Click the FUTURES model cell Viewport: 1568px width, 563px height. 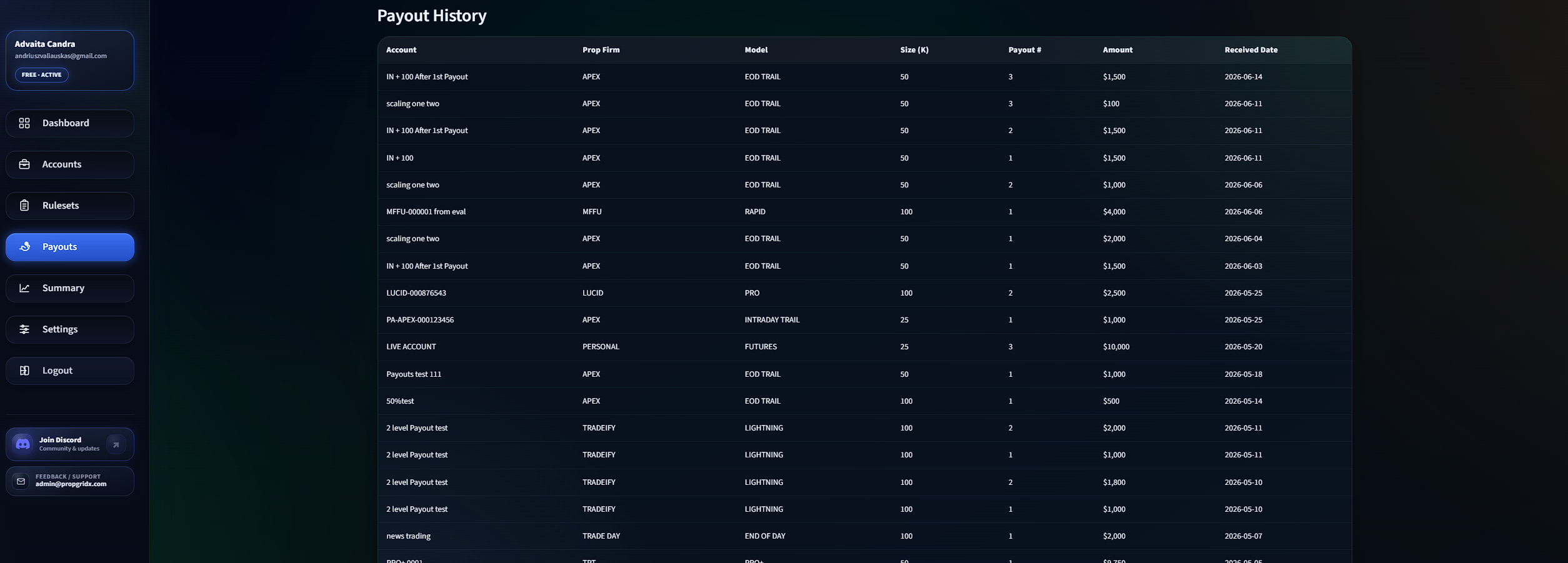tap(761, 347)
